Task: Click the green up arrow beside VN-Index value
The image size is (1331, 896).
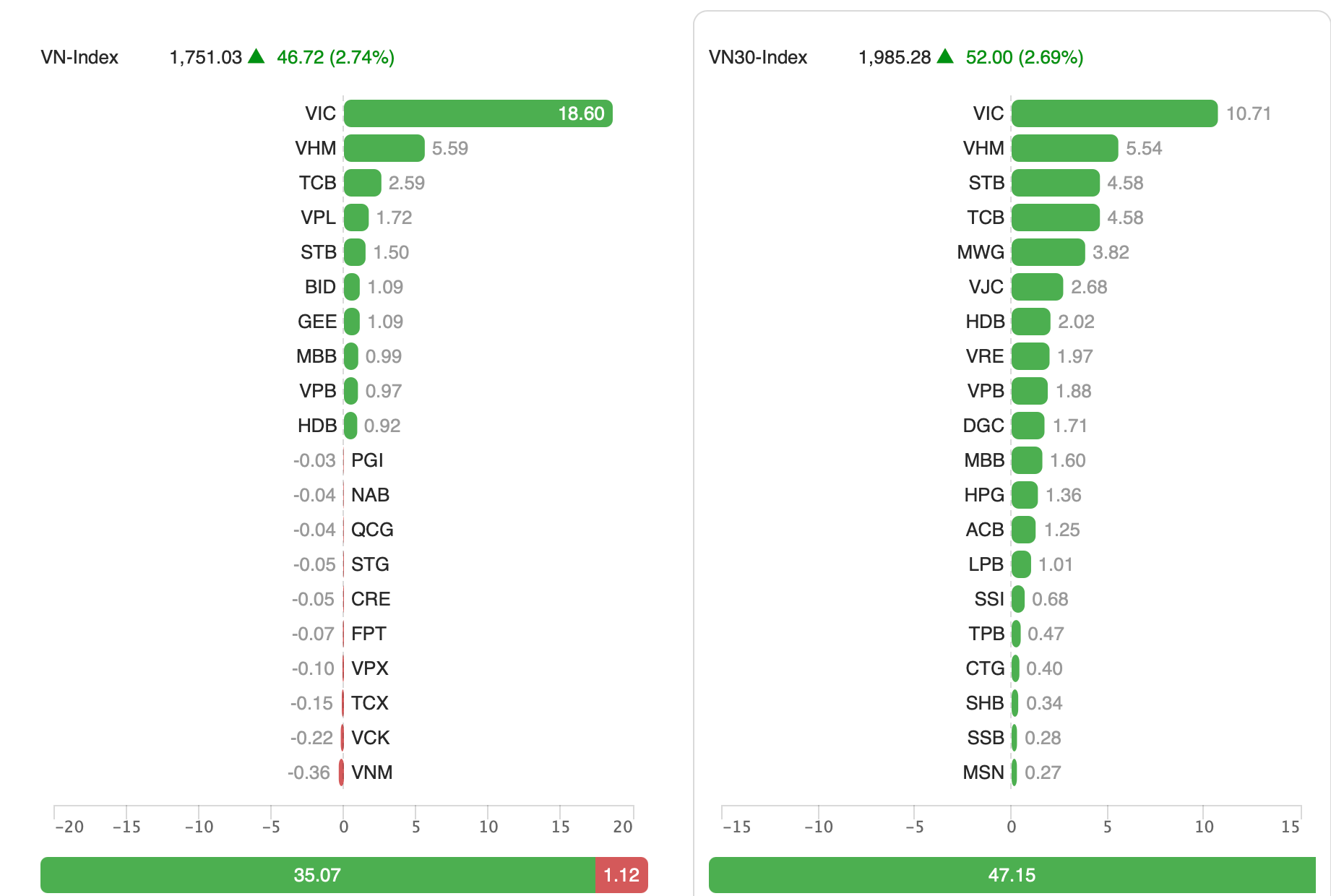Action: 257,56
